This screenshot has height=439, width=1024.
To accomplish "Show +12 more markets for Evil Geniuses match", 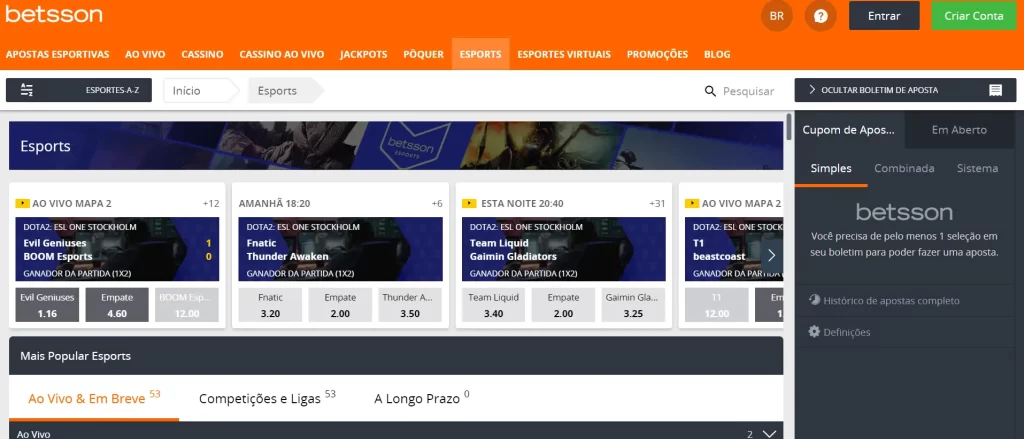I will [x=211, y=204].
